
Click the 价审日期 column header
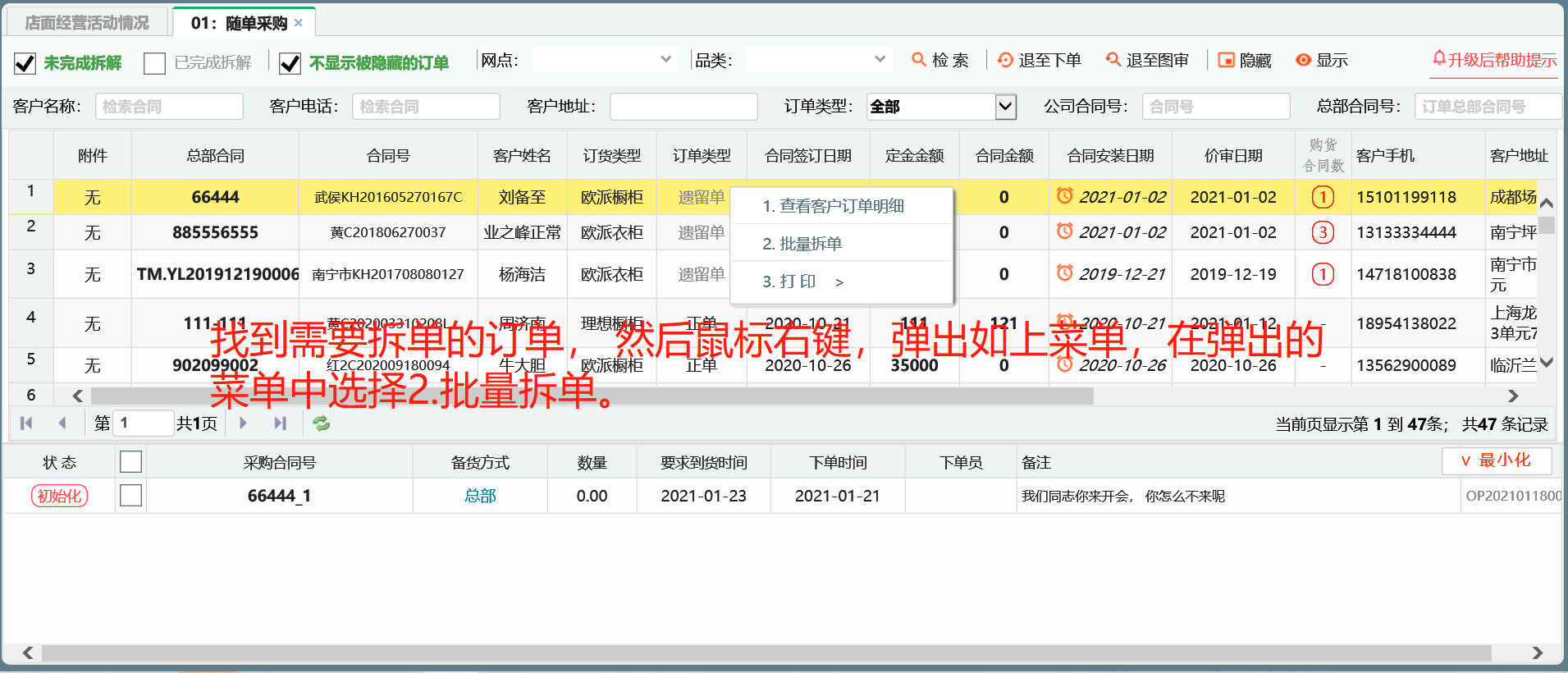(1233, 155)
